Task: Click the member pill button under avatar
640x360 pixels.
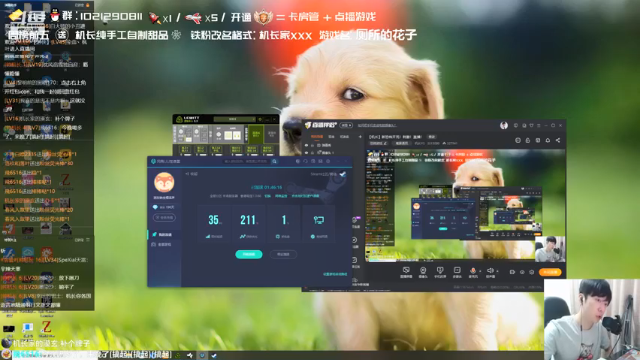Action: pyautogui.click(x=164, y=218)
